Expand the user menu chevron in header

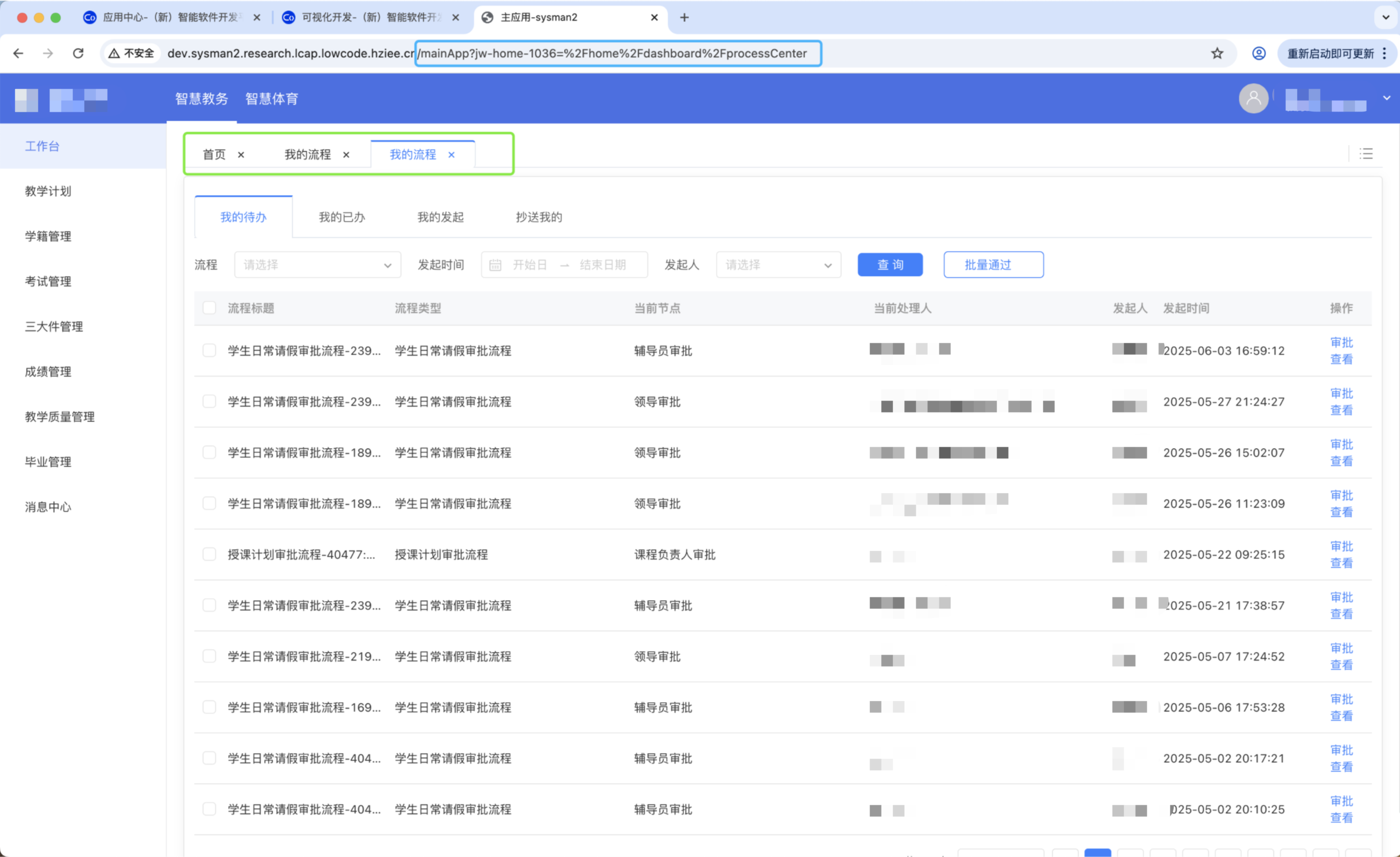click(1386, 98)
